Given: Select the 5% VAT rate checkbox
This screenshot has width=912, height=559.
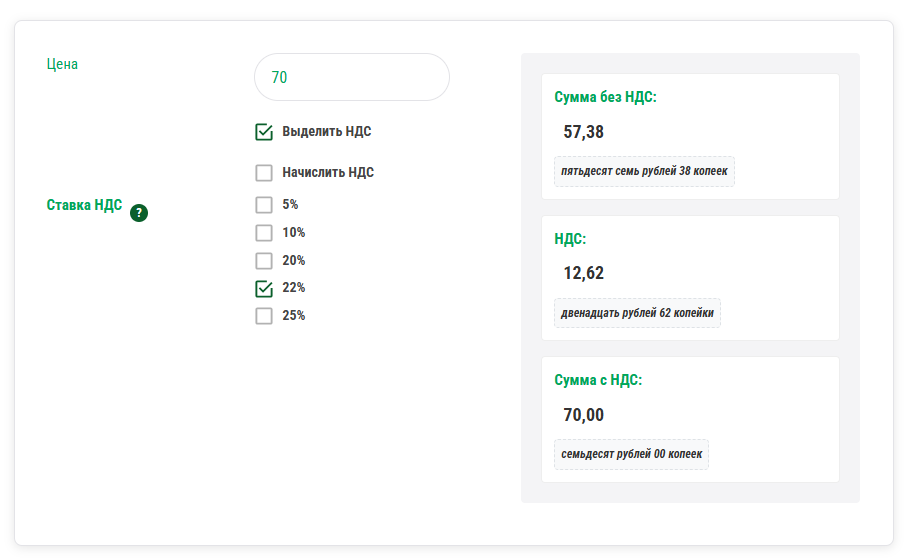Looking at the screenshot, I should pos(264,205).
